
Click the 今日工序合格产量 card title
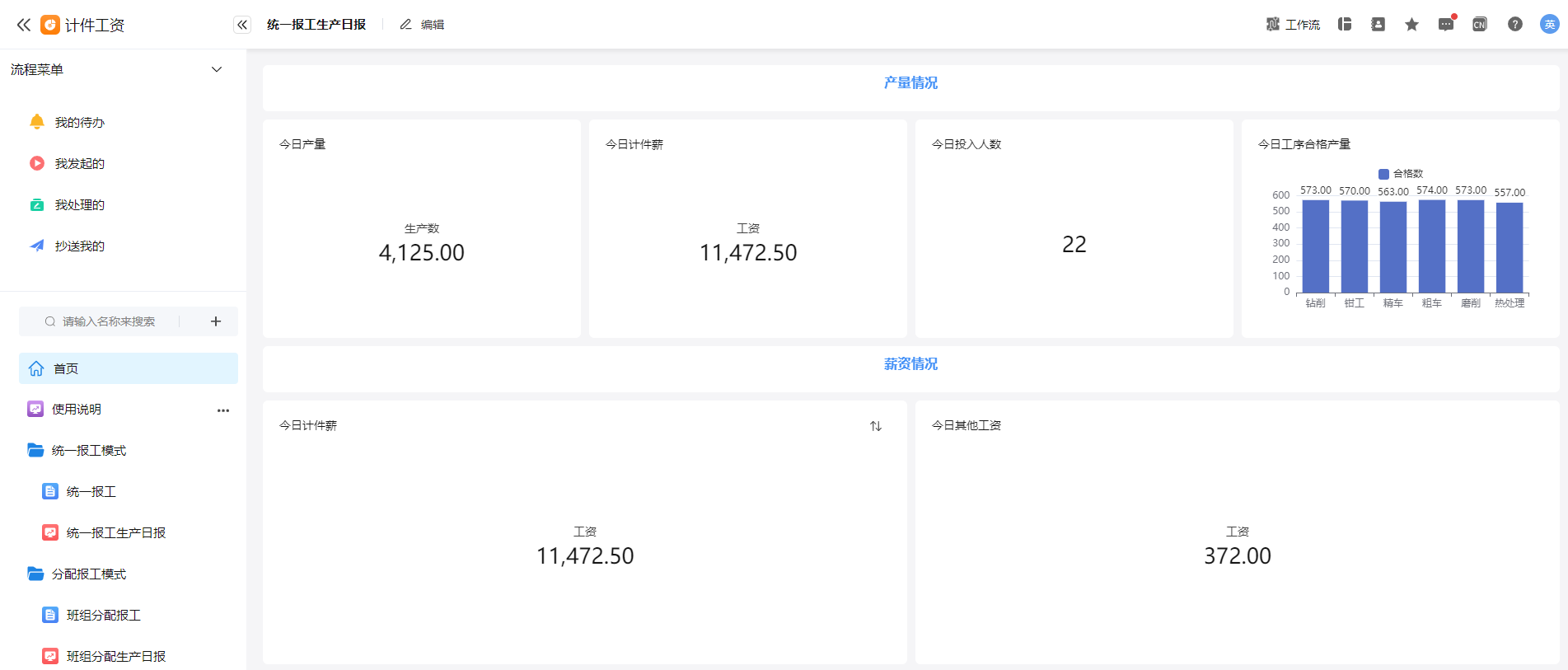point(1304,144)
